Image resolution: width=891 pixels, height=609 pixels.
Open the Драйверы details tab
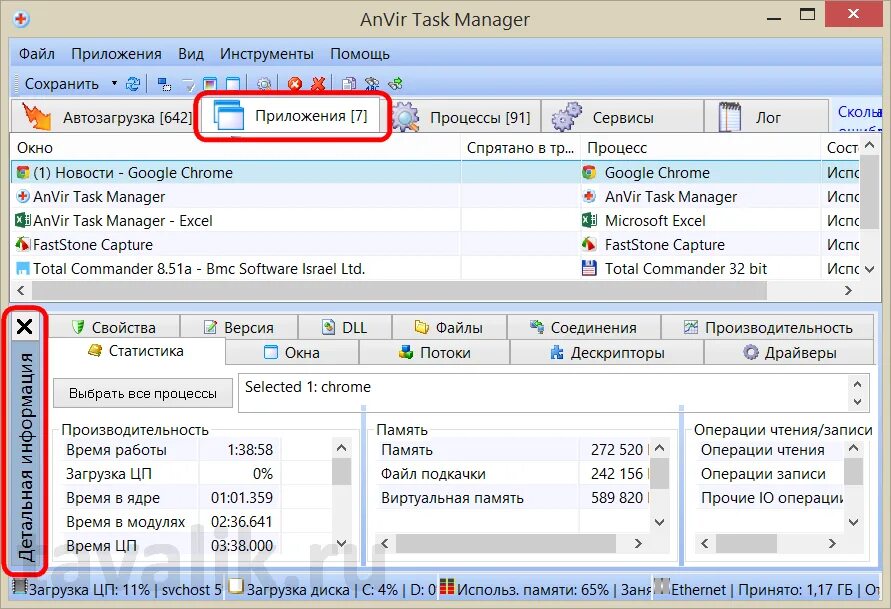[x=789, y=352]
